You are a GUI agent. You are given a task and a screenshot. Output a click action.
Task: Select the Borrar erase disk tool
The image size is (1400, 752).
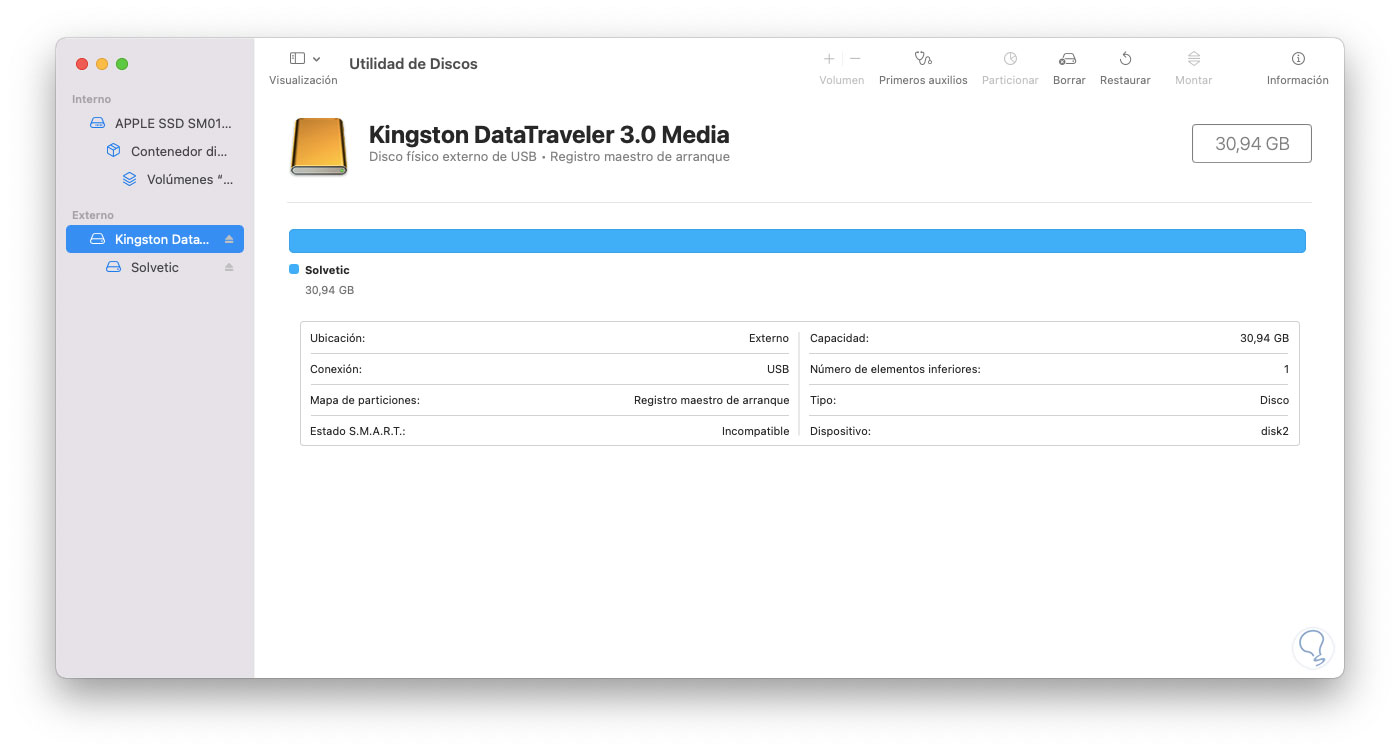(1068, 59)
